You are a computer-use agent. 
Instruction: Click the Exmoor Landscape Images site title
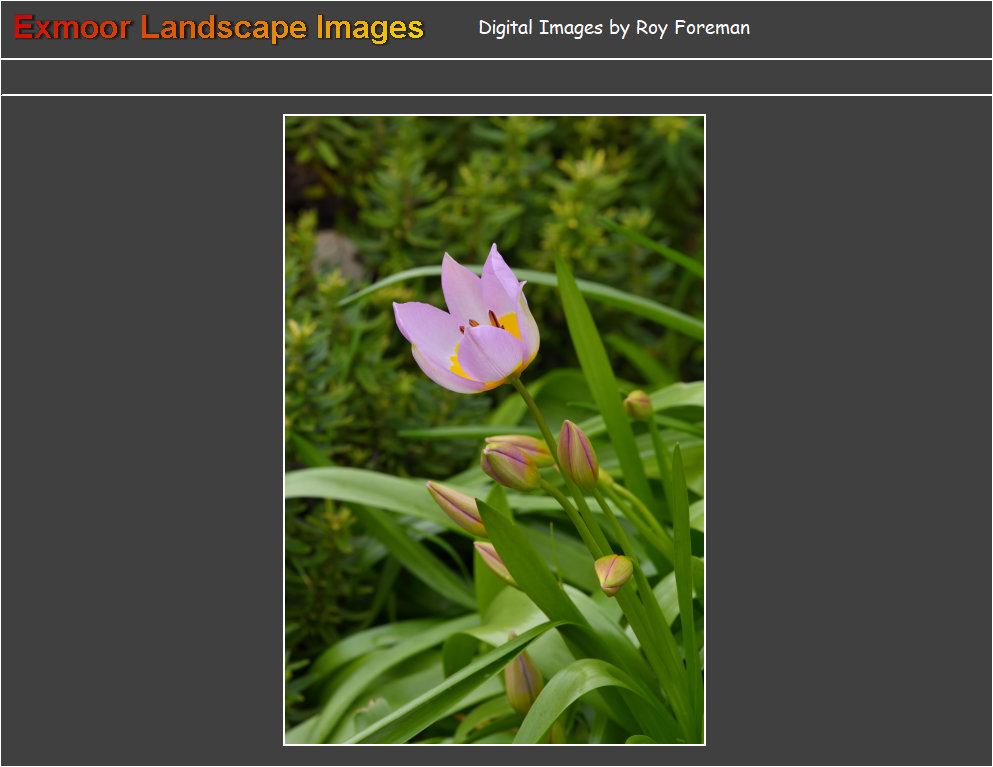tap(219, 28)
